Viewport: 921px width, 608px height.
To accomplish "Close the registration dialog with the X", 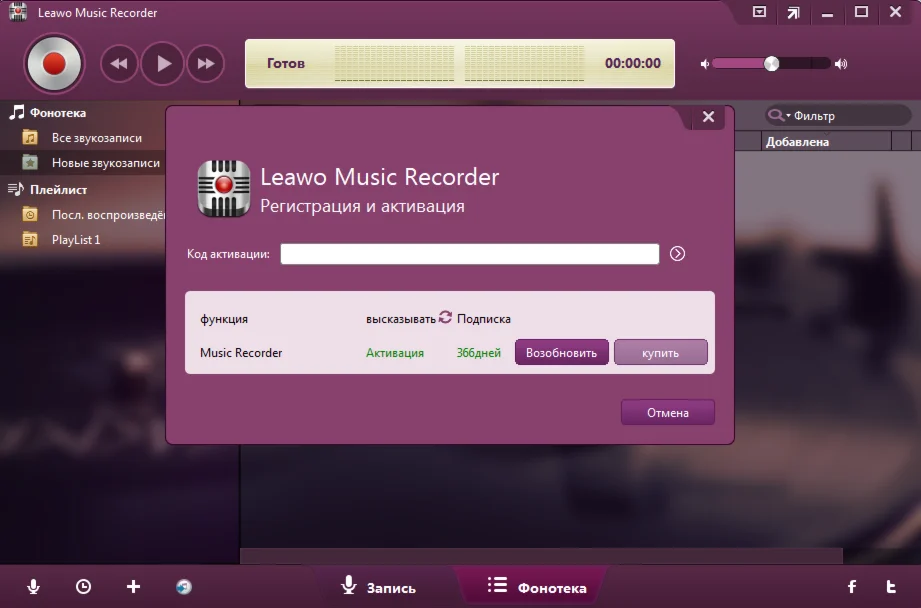I will point(708,117).
